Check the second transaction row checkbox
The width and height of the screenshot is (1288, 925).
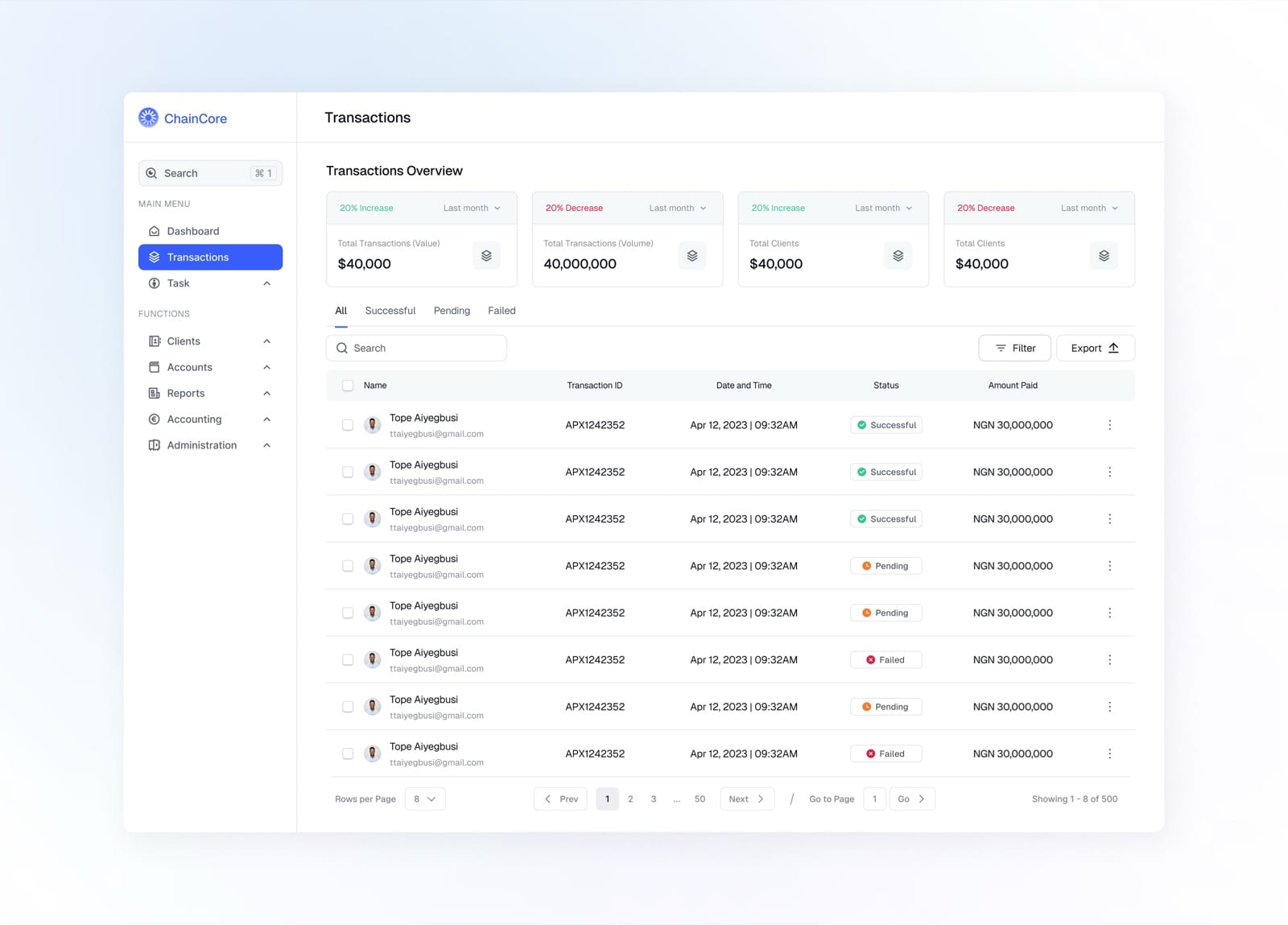pyautogui.click(x=348, y=472)
